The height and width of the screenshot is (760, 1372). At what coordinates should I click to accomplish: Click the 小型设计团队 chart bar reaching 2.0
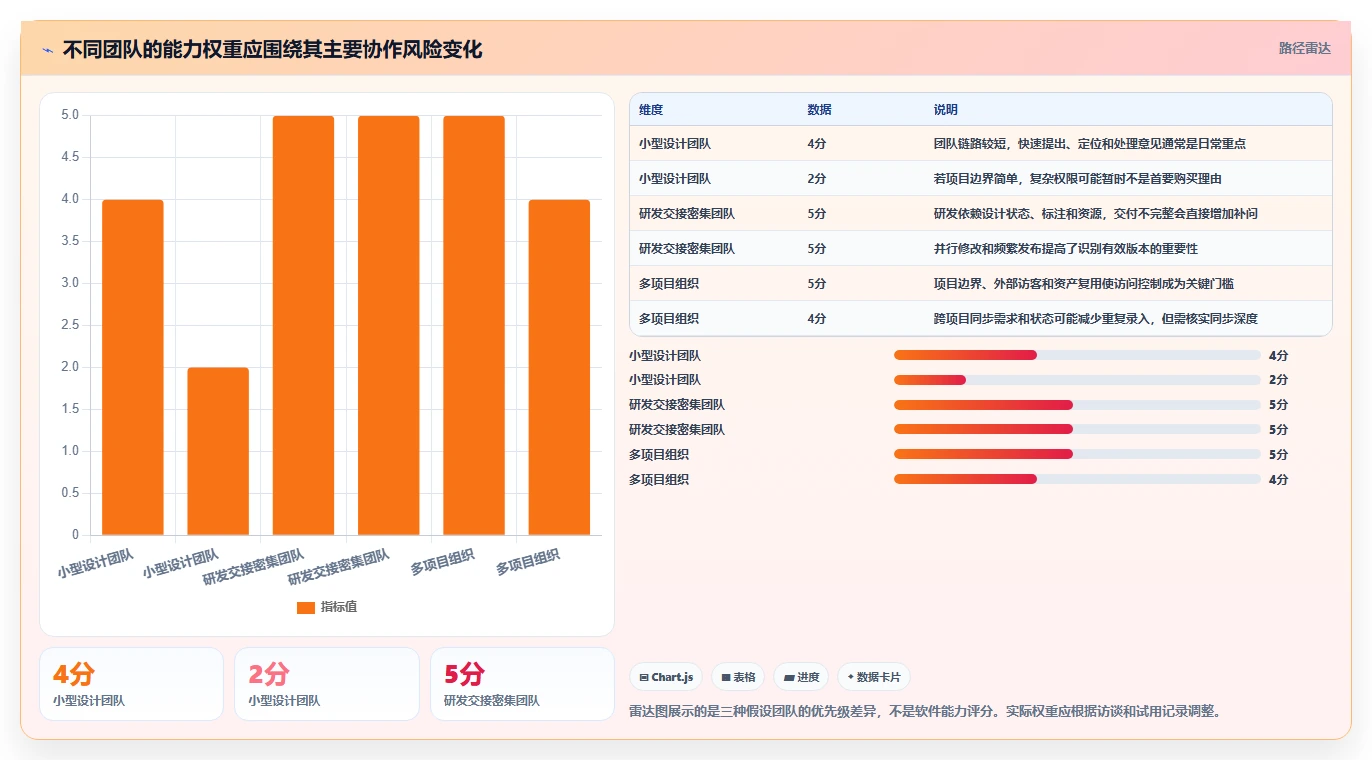point(218,451)
